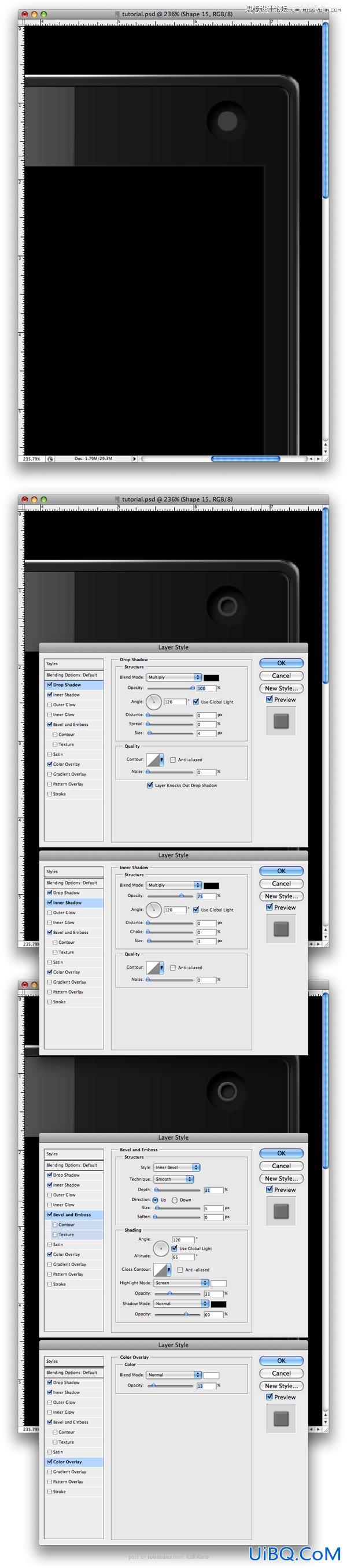Click the Opacity 13 field in the Color Overlay dialog
The width and height of the screenshot is (347, 1568).
pyautogui.click(x=206, y=1385)
